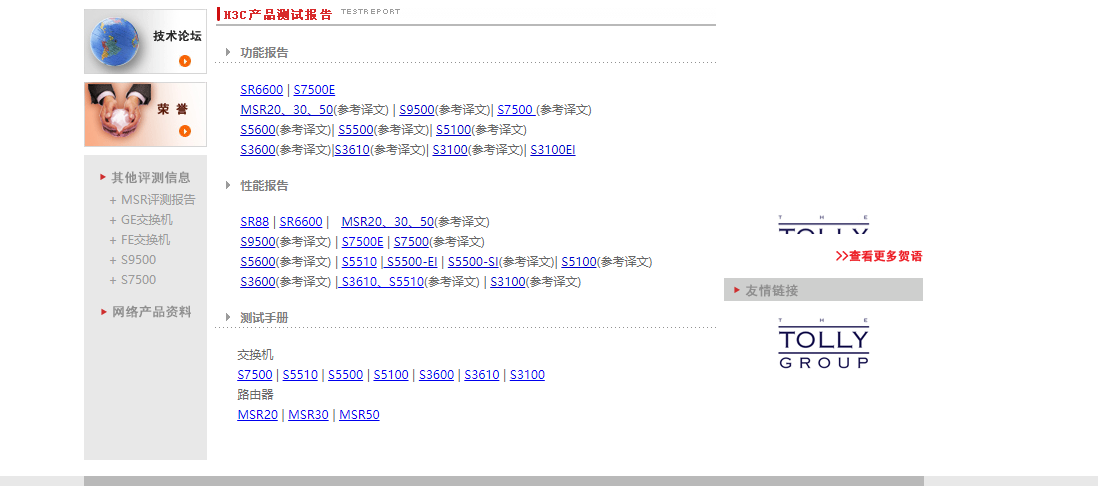The image size is (1098, 486).
Task: Open S3600 functional report link
Action: coord(258,150)
